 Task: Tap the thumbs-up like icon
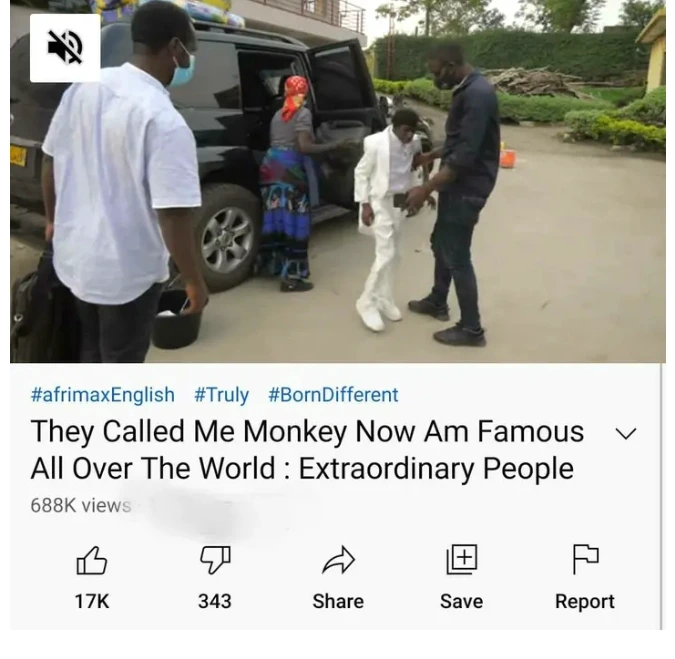pyautogui.click(x=91, y=560)
